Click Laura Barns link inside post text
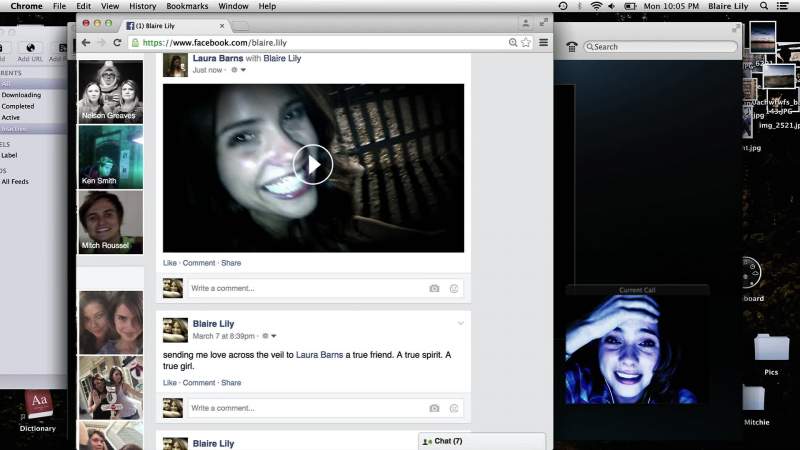The width and height of the screenshot is (800, 450). point(319,355)
